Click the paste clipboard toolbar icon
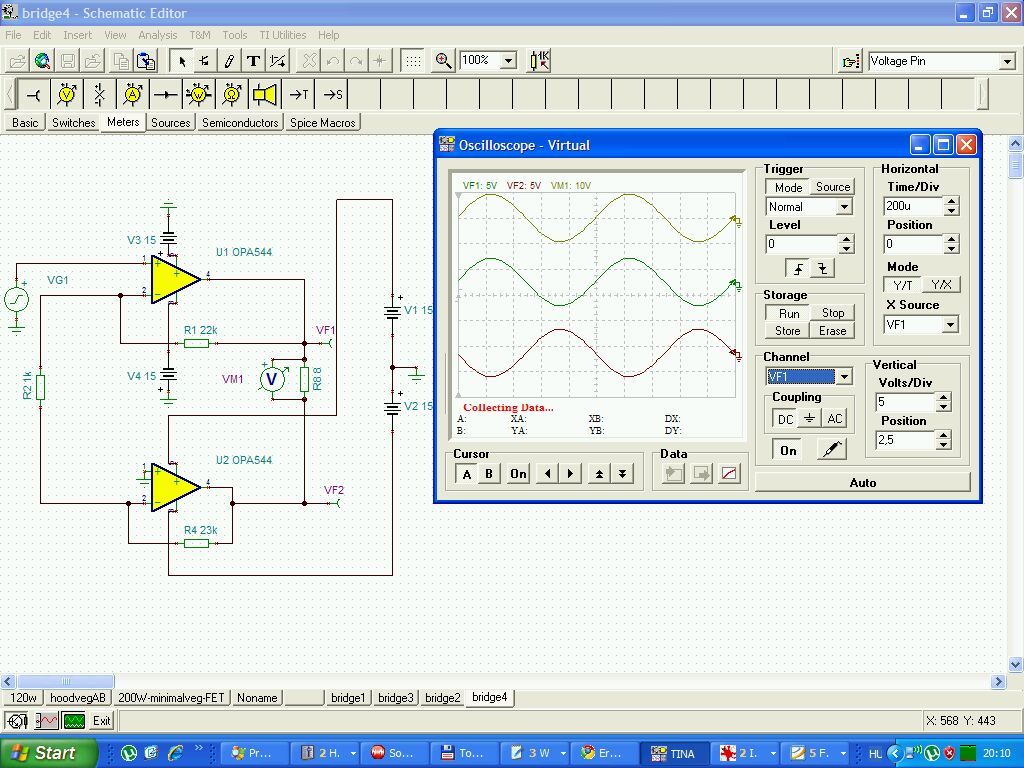 click(146, 61)
